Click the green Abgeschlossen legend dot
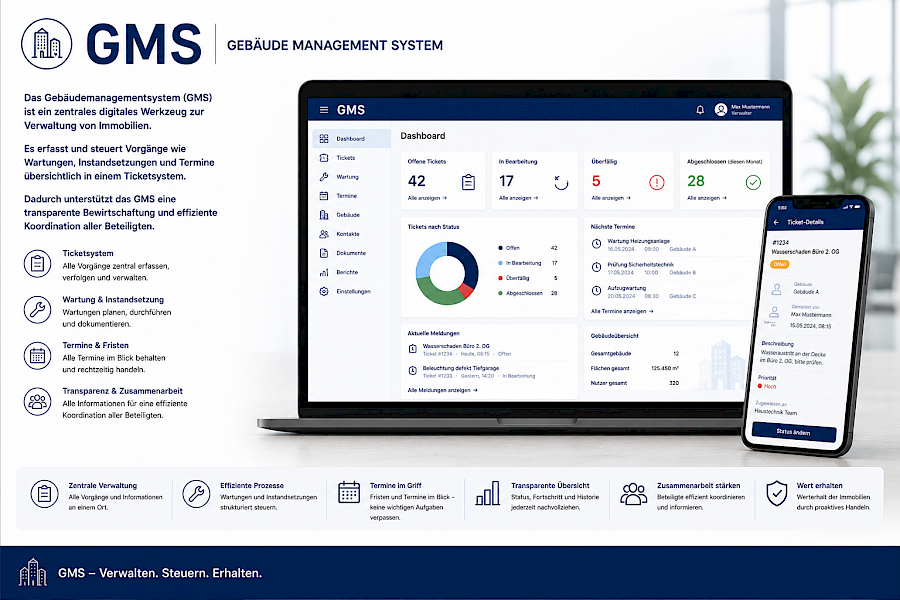The width and height of the screenshot is (900, 600). point(501,293)
